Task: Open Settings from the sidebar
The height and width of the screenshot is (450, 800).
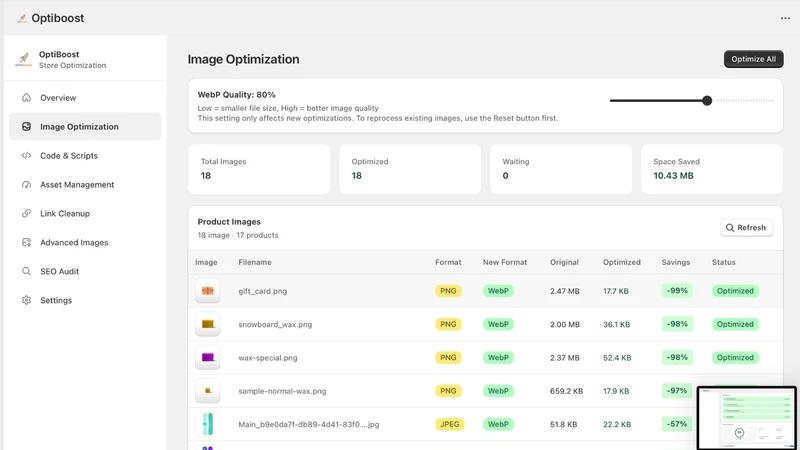Action: [x=85, y=300]
